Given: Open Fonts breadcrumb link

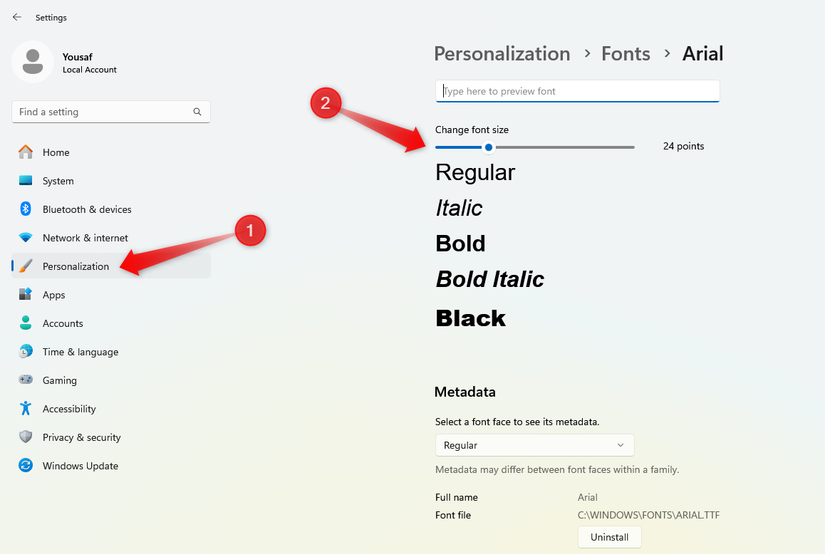Looking at the screenshot, I should 626,54.
